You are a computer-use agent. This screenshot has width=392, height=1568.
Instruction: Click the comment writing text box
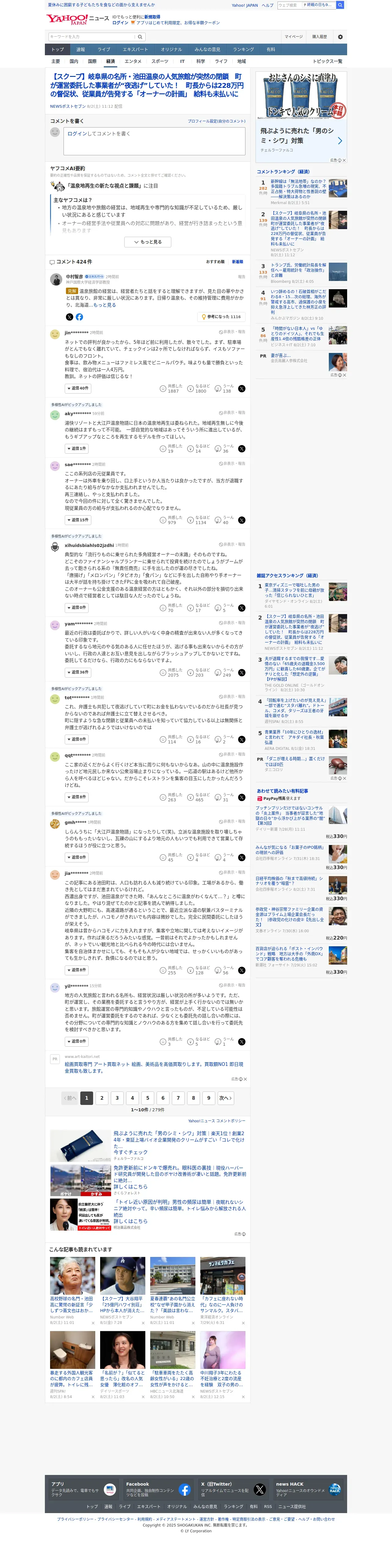pyautogui.click(x=154, y=141)
